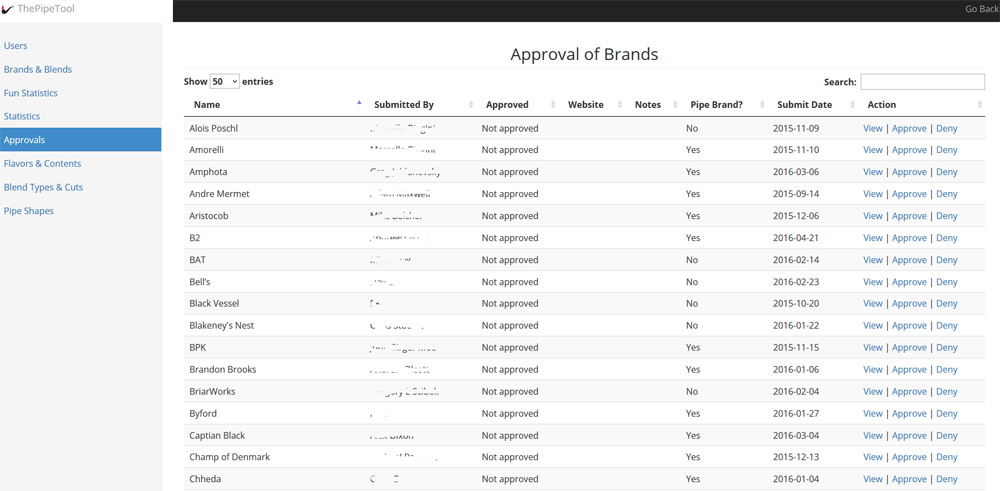View the BPK brand
The height and width of the screenshot is (491, 1000).
[x=872, y=348]
